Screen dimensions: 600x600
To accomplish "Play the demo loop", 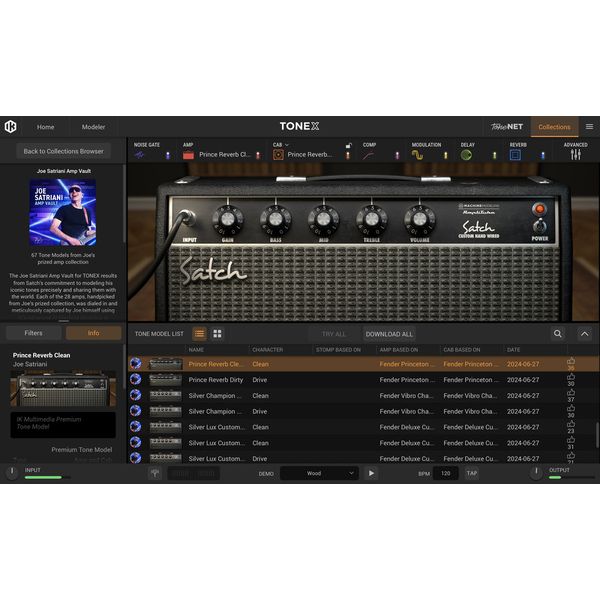I will pos(371,473).
